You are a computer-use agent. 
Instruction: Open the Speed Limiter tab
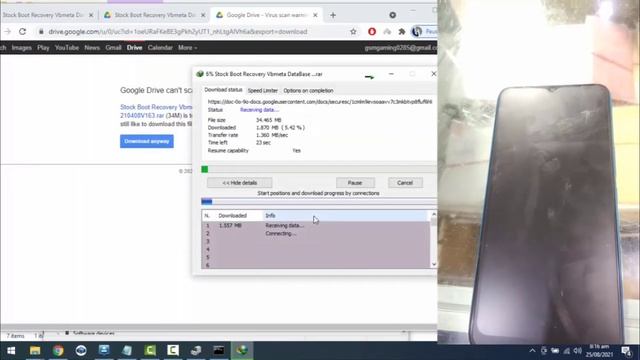pyautogui.click(x=262, y=91)
